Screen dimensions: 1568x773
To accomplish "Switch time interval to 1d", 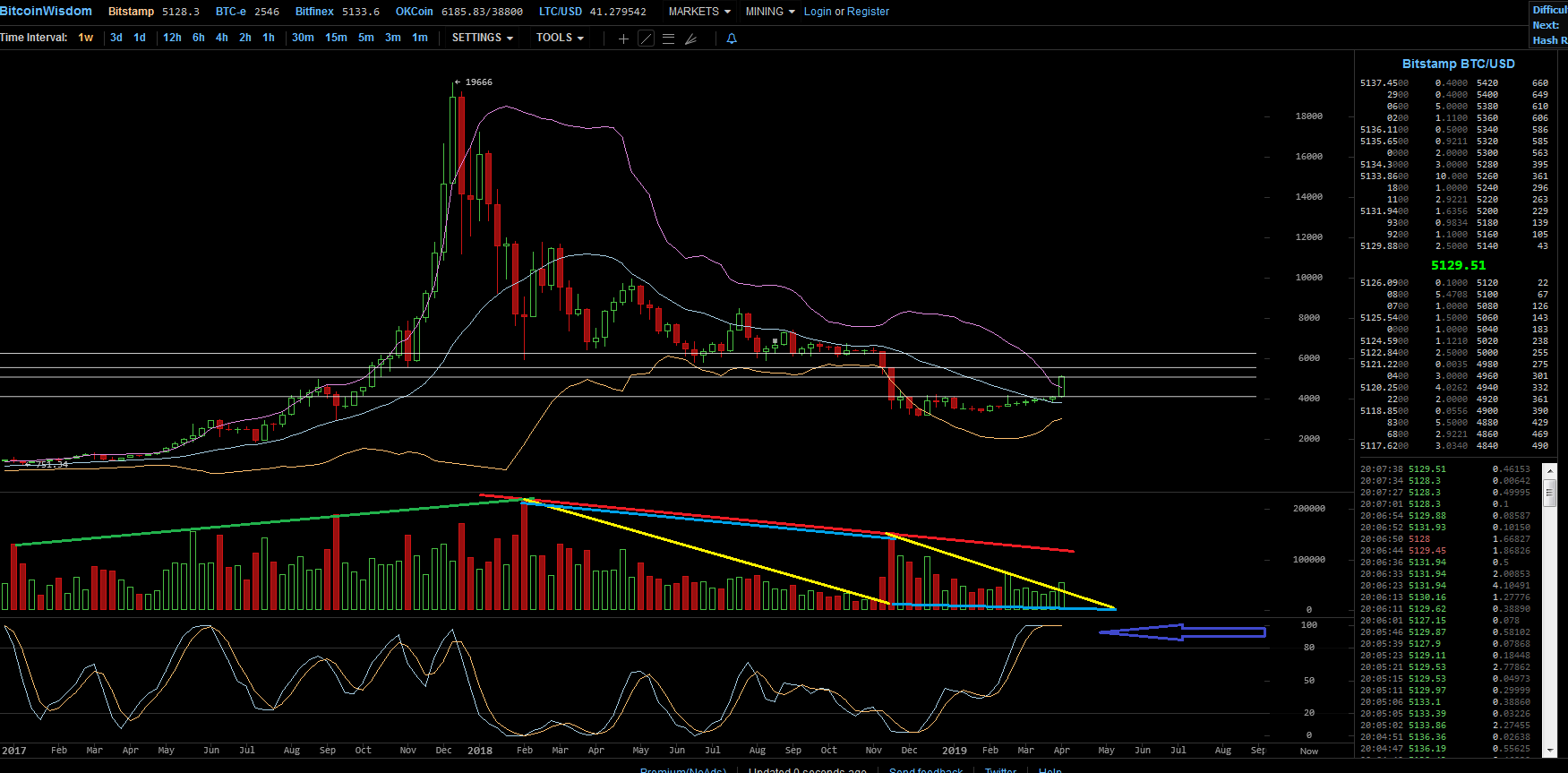I will point(140,38).
